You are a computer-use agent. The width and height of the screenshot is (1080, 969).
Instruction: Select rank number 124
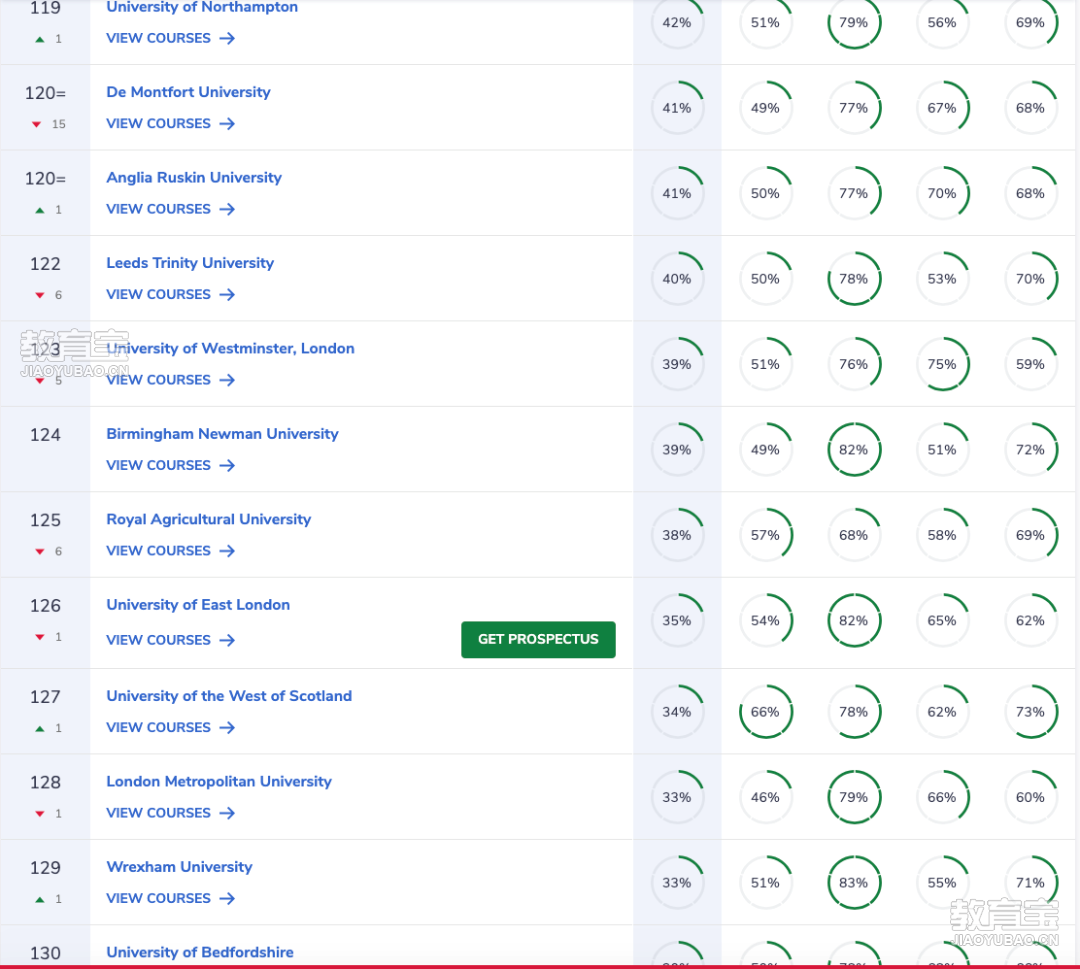point(45,435)
